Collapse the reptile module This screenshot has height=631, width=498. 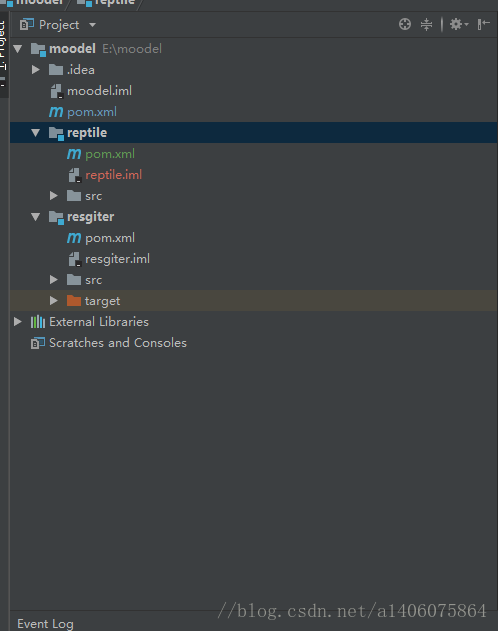tap(36, 133)
